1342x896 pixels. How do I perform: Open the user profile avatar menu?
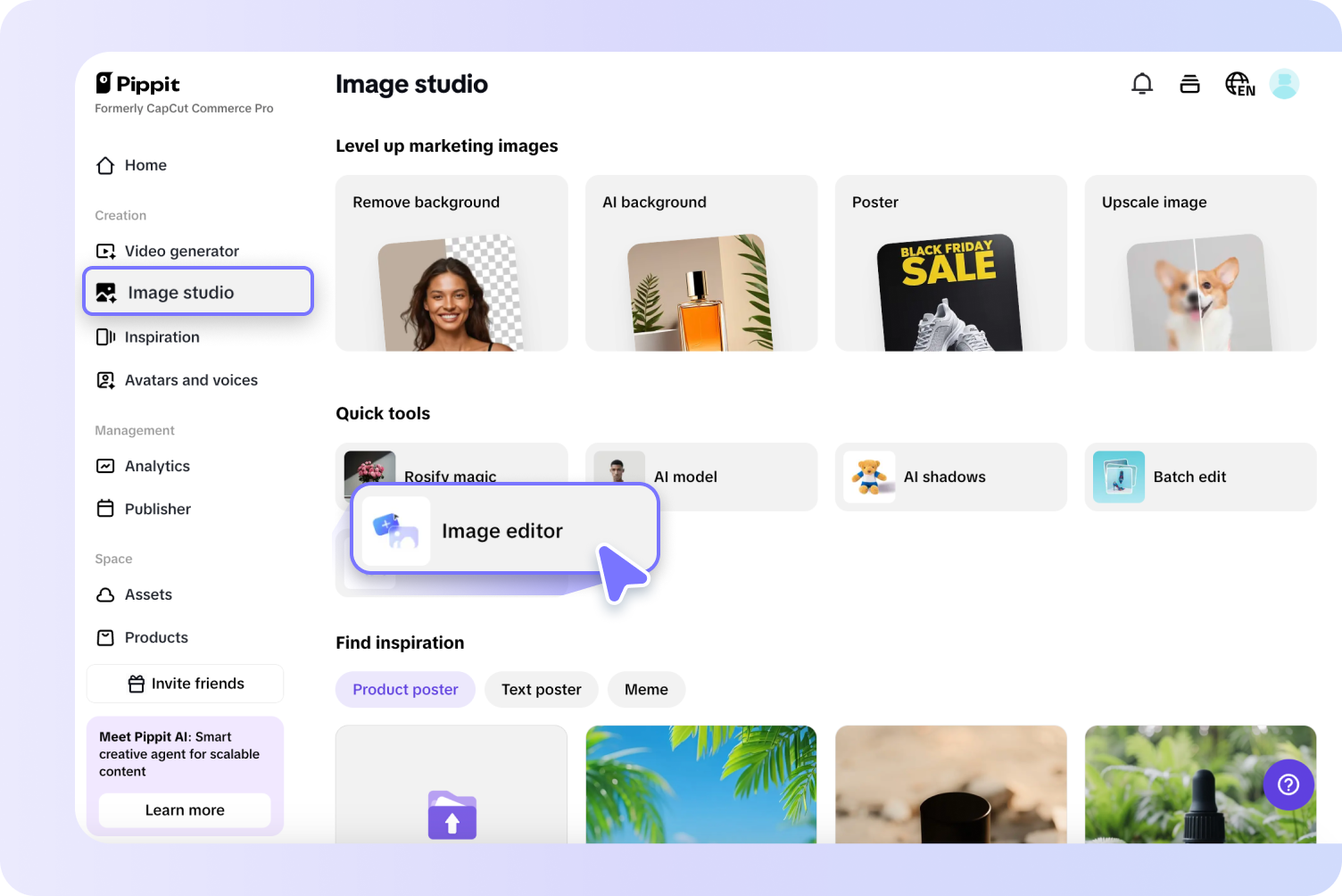1284,83
